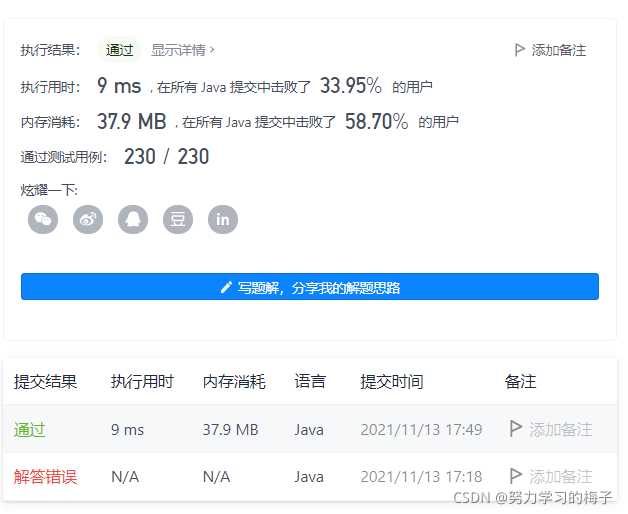Share result via Douban icon
The width and height of the screenshot is (628, 514).
178,220
